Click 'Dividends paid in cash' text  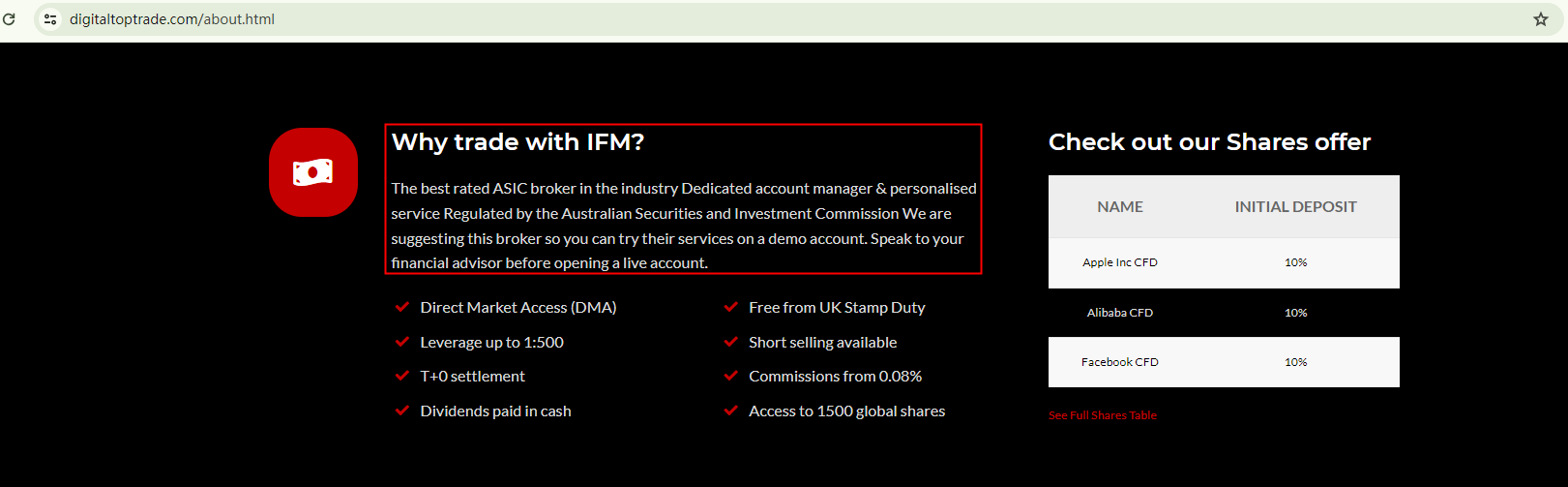point(495,411)
